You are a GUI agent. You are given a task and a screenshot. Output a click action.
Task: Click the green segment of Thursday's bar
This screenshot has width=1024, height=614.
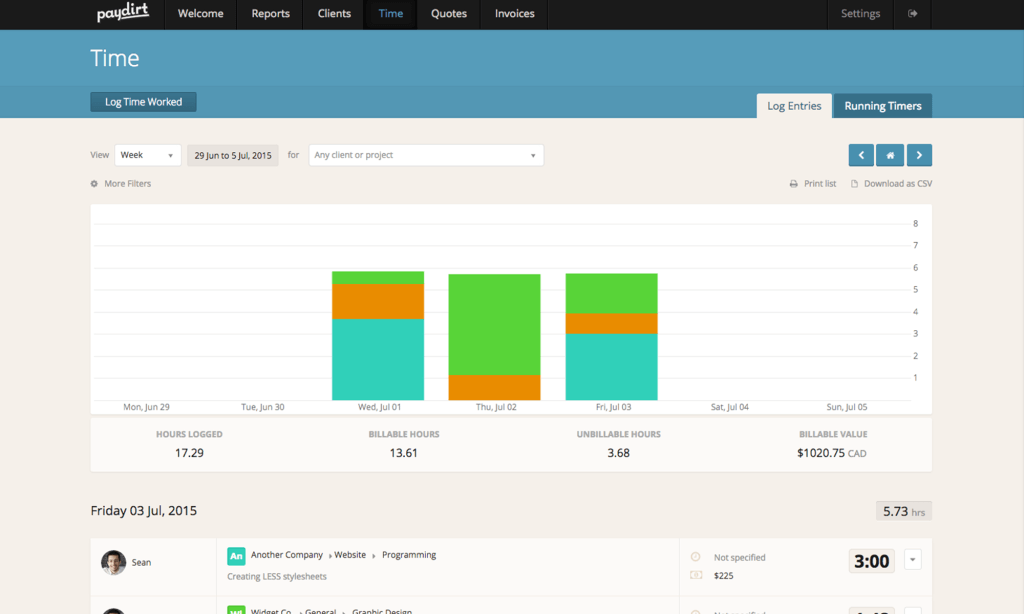[494, 324]
